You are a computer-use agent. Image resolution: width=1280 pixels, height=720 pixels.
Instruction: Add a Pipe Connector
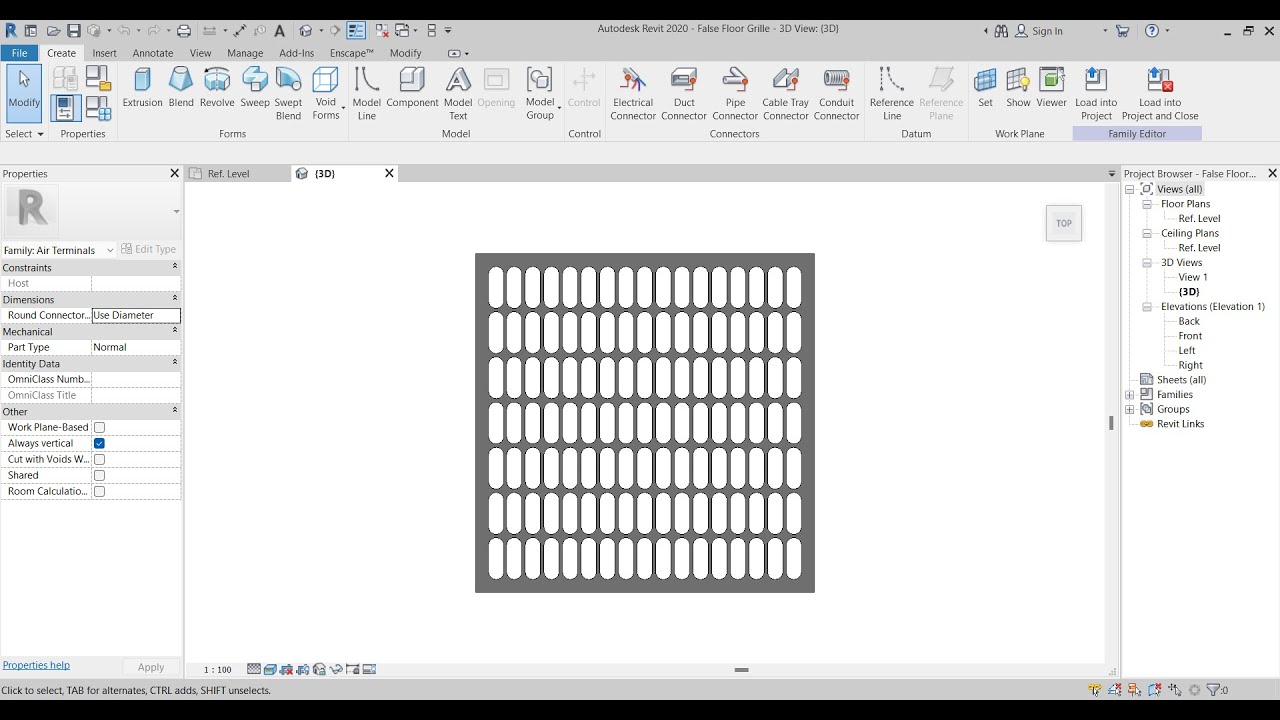tap(735, 93)
